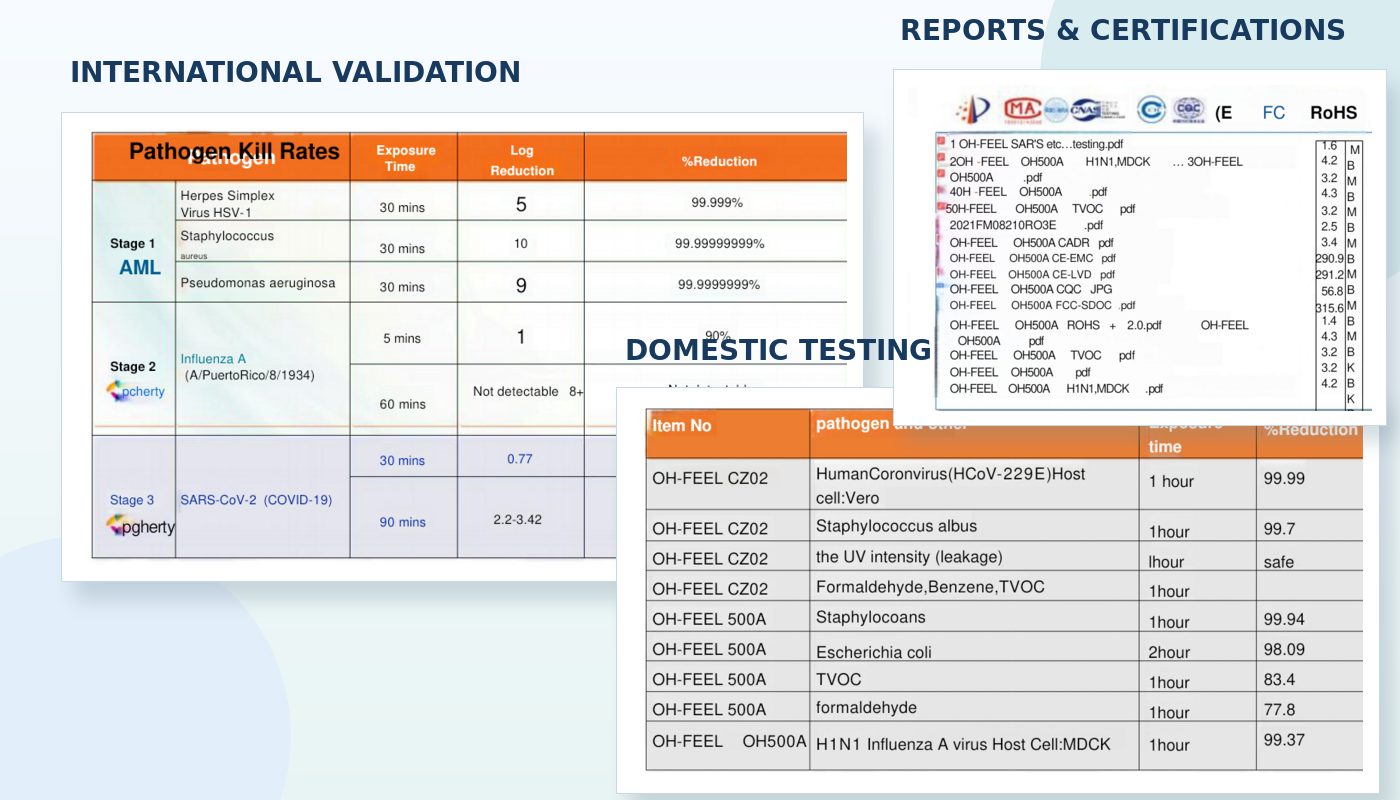Click the red-and-blue triangular logo before MA
The image size is (1400, 800).
coord(973,110)
